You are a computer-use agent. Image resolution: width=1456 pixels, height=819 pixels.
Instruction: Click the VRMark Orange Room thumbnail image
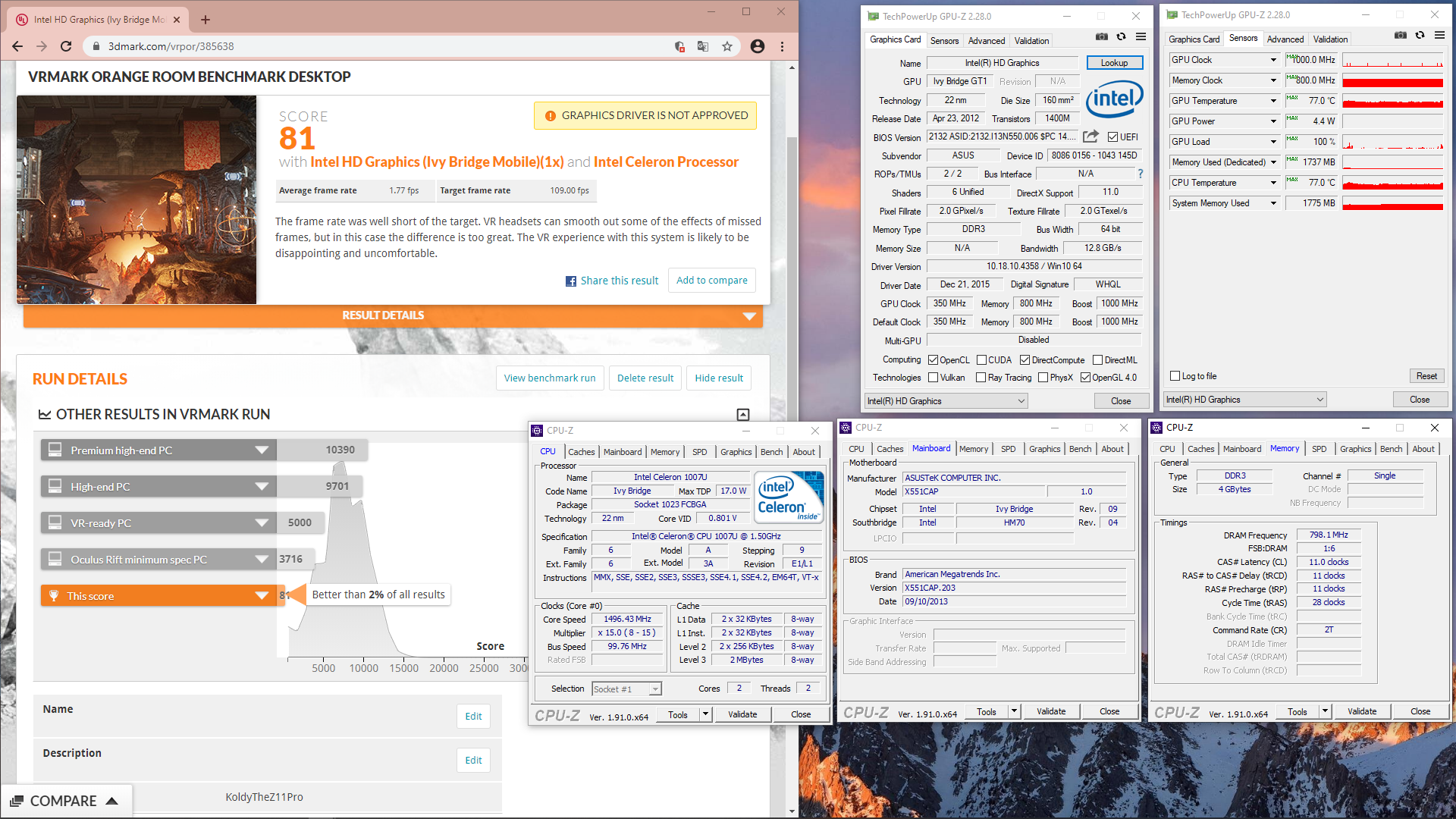point(136,199)
